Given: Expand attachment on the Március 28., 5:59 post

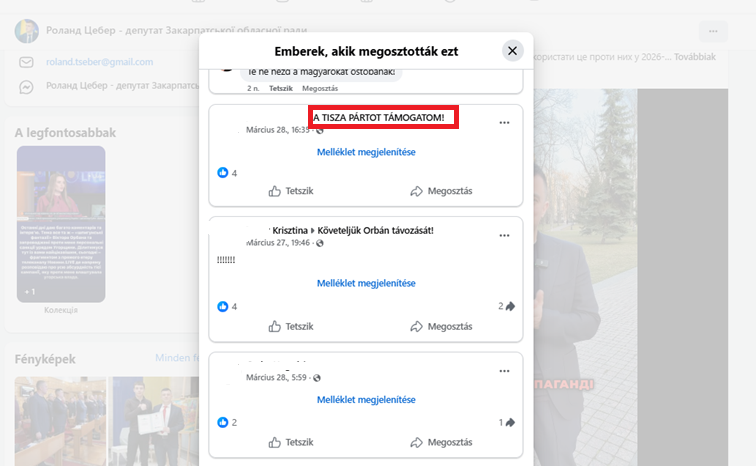Looking at the screenshot, I should (x=366, y=400).
